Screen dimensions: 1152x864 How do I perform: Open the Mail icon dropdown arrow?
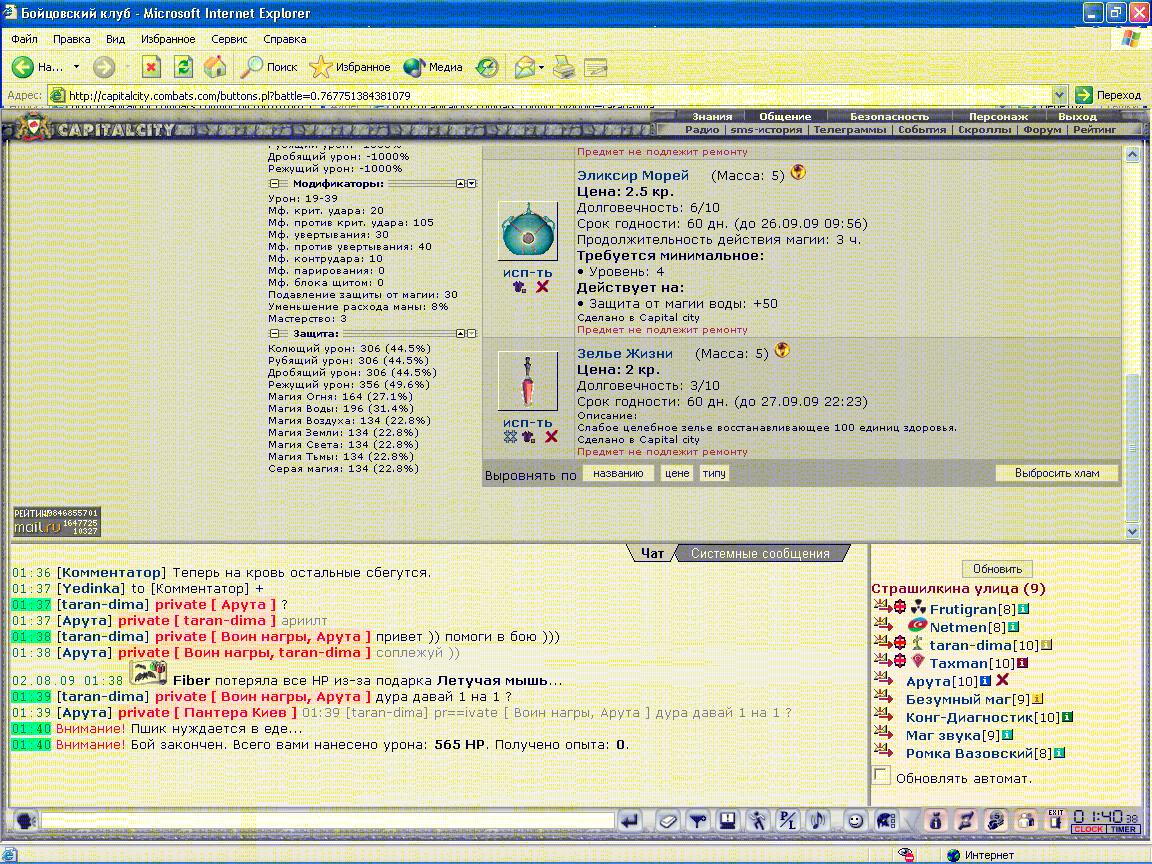click(x=541, y=68)
